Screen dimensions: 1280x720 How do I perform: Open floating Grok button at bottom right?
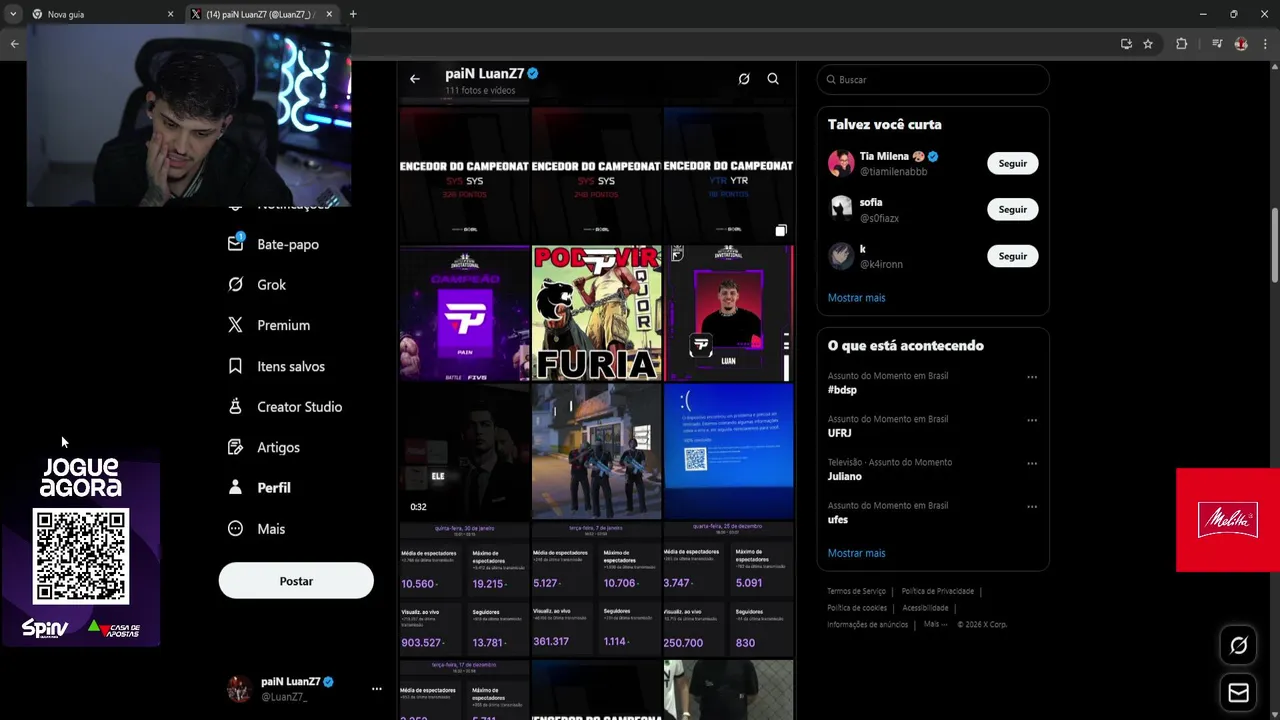(x=1238, y=646)
